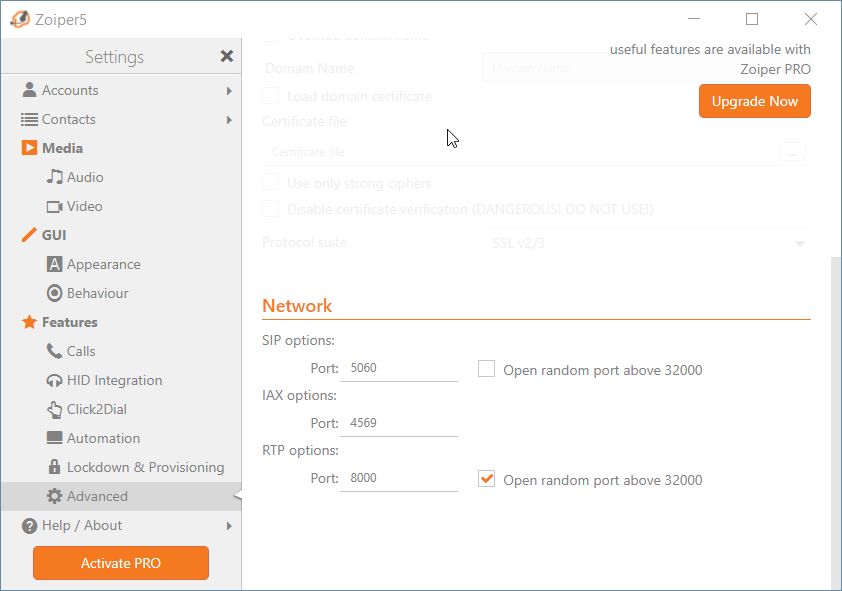Click the Features star icon
The image size is (842, 591).
point(29,322)
